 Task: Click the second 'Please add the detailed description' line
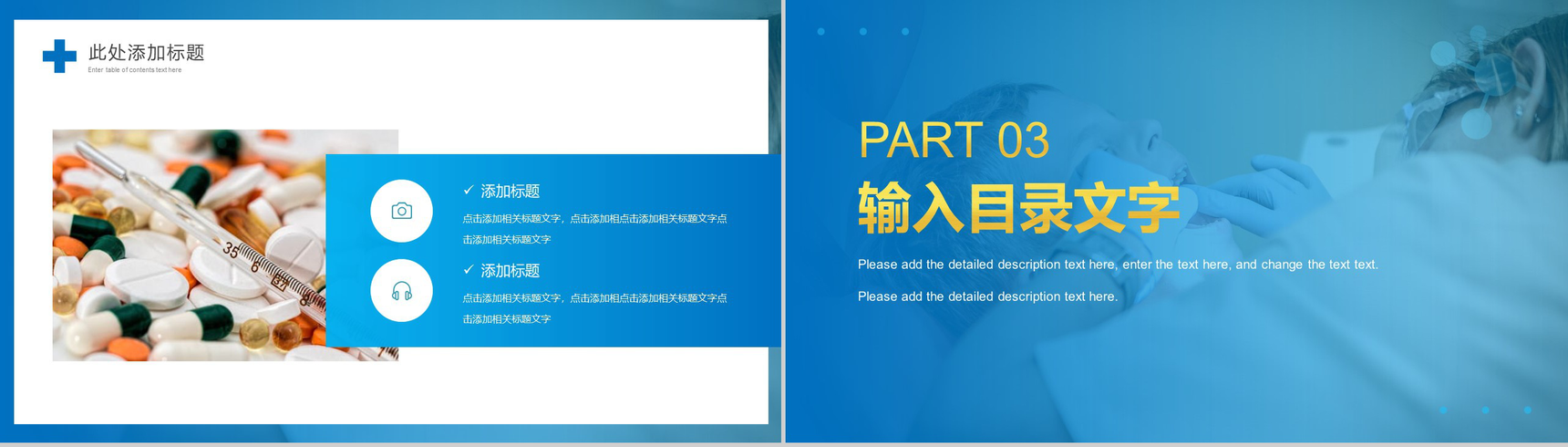(x=987, y=296)
